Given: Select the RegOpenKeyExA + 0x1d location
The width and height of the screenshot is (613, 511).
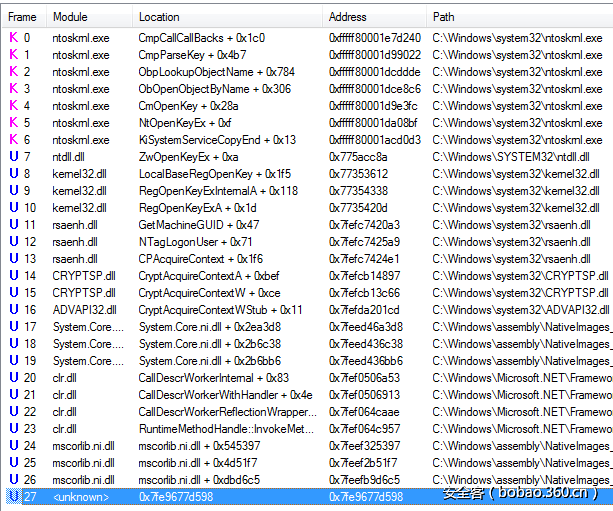Looking at the screenshot, I should [x=197, y=208].
